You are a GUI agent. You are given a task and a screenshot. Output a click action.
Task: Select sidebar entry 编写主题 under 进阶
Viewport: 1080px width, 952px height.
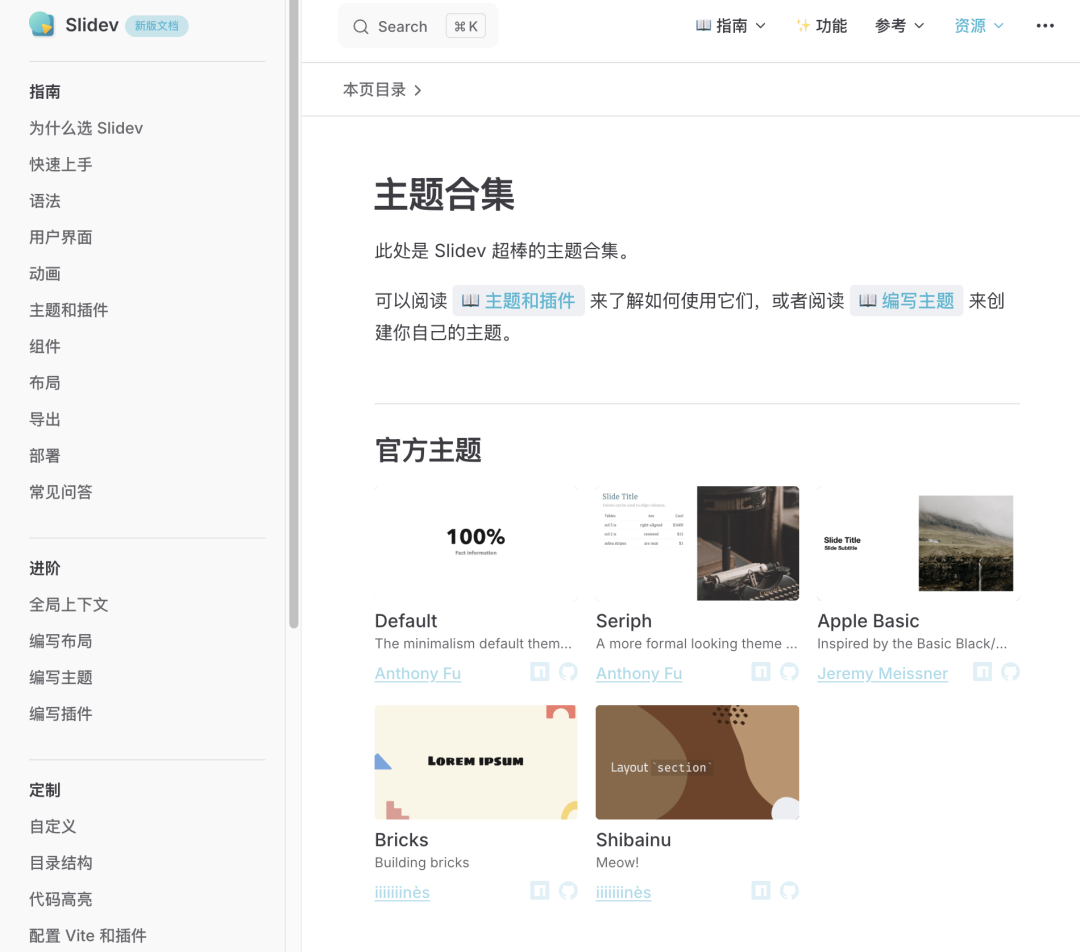[61, 678]
